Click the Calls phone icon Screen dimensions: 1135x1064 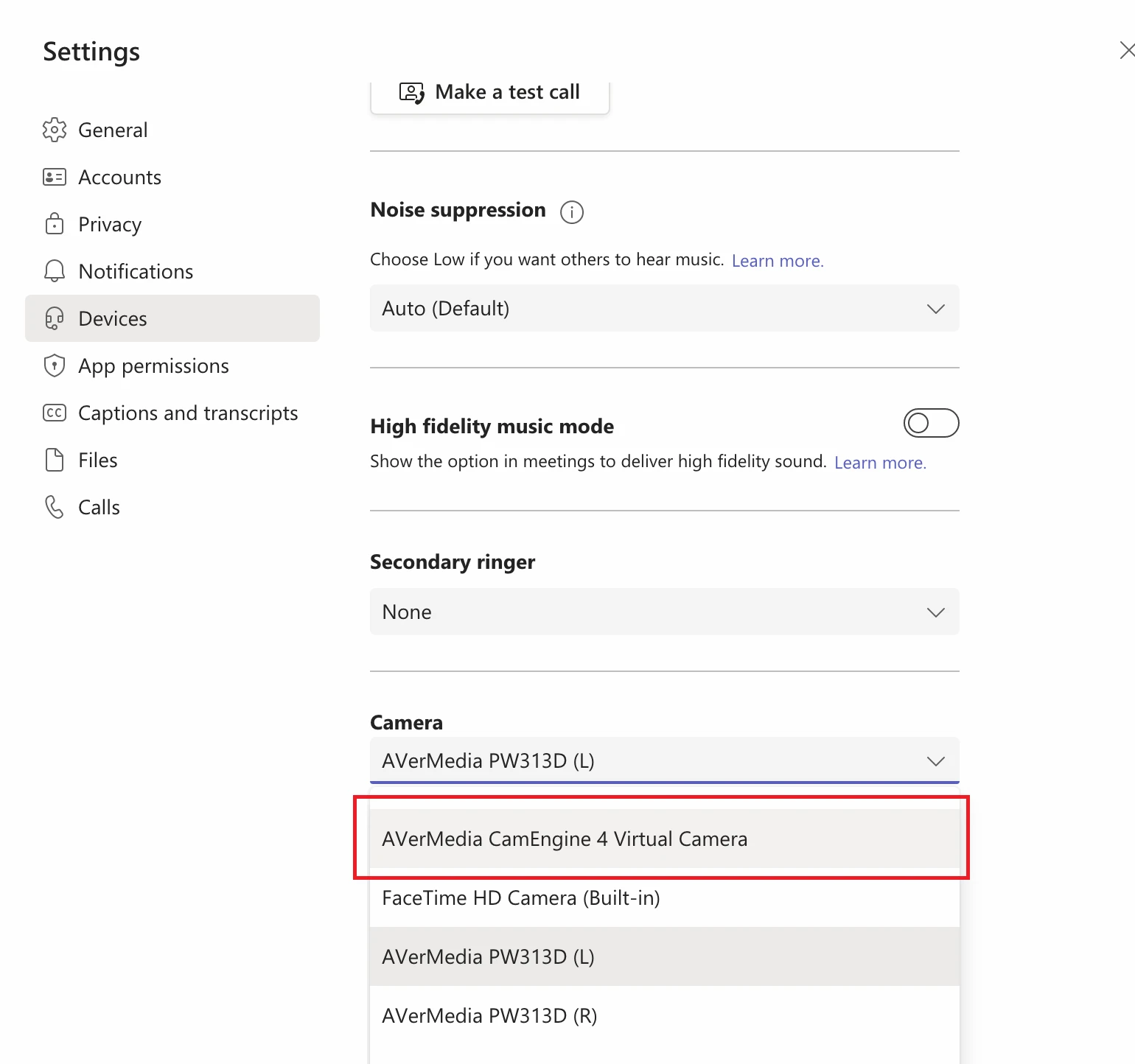55,507
